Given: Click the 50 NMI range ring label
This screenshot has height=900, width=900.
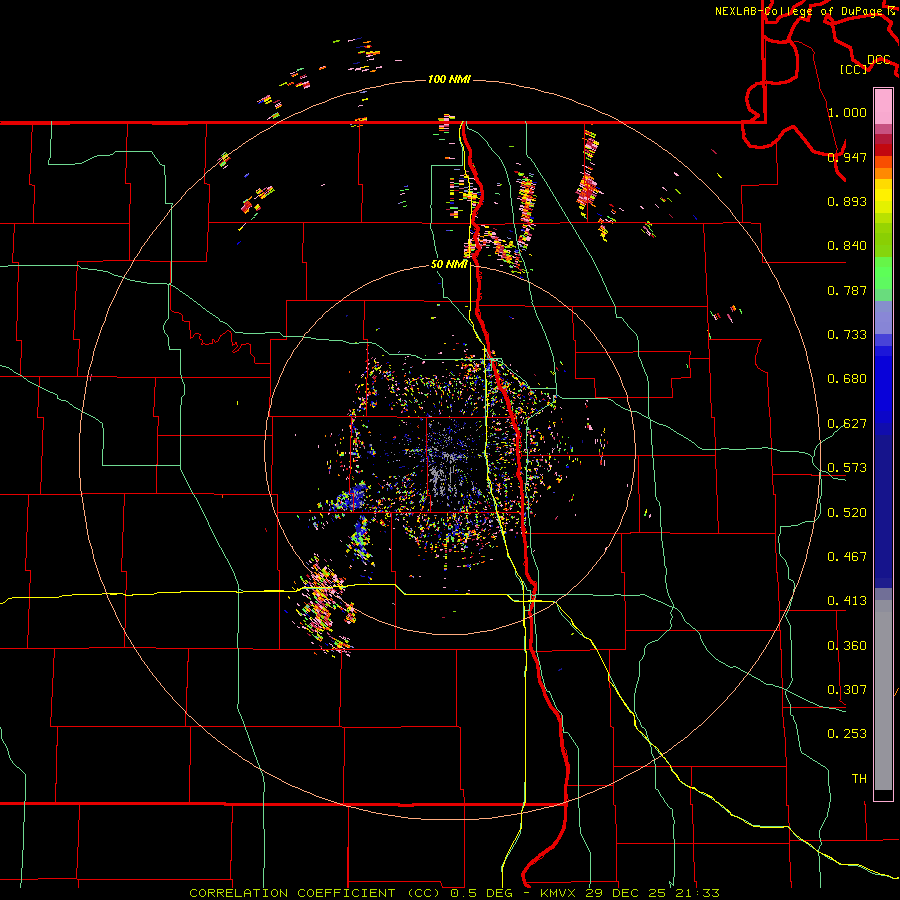Looking at the screenshot, I should [x=449, y=265].
